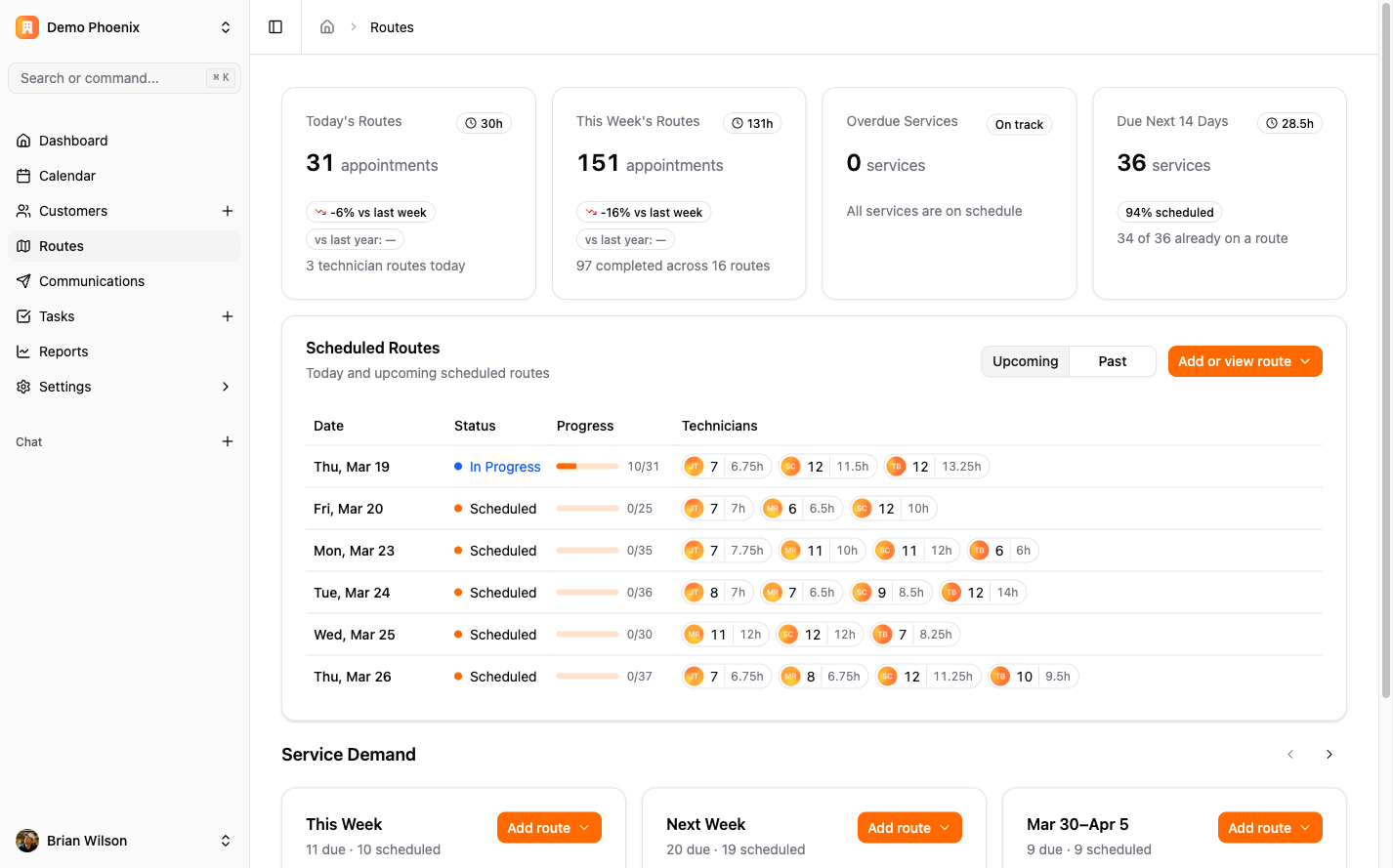The height and width of the screenshot is (868, 1393).
Task: Switch to Upcoming routes view
Action: [1025, 361]
